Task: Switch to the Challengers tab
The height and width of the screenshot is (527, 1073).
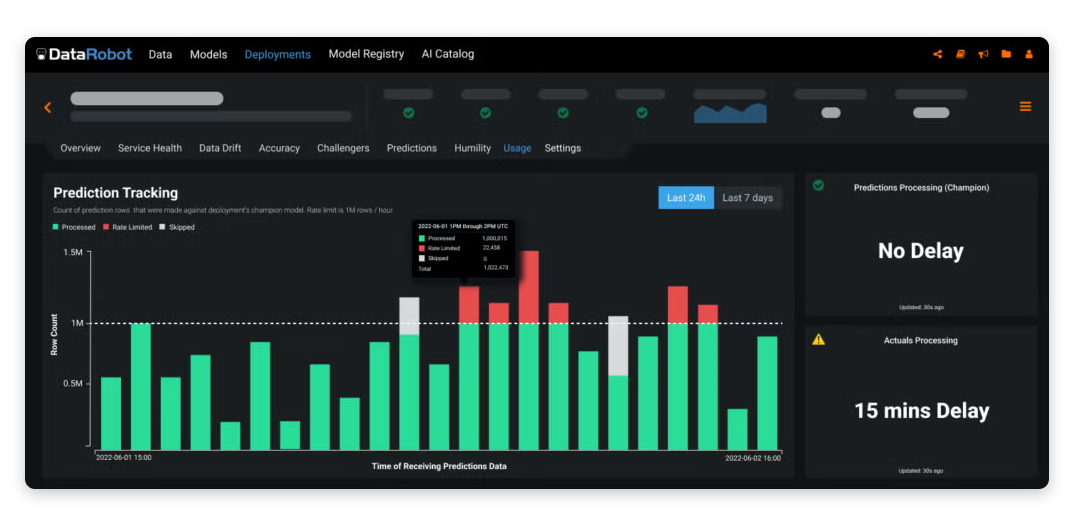Action: [x=343, y=148]
